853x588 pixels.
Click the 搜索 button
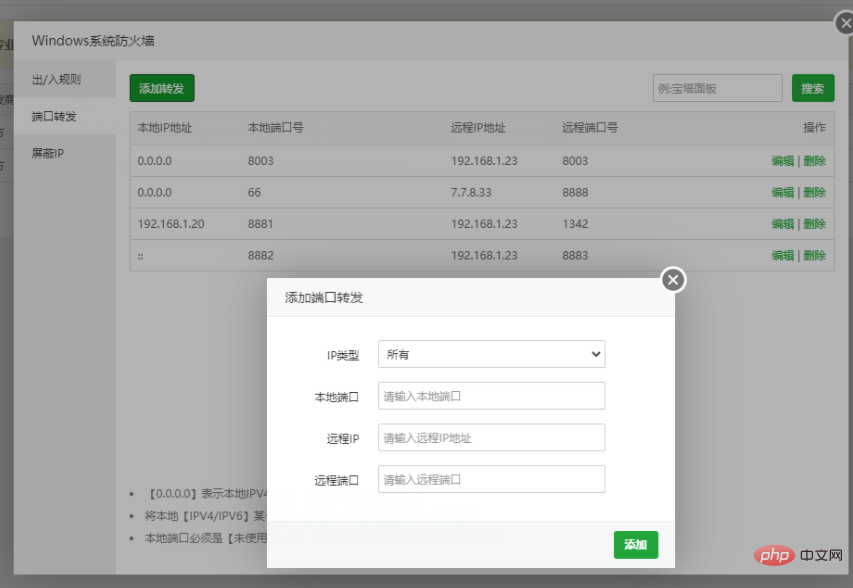(x=813, y=88)
